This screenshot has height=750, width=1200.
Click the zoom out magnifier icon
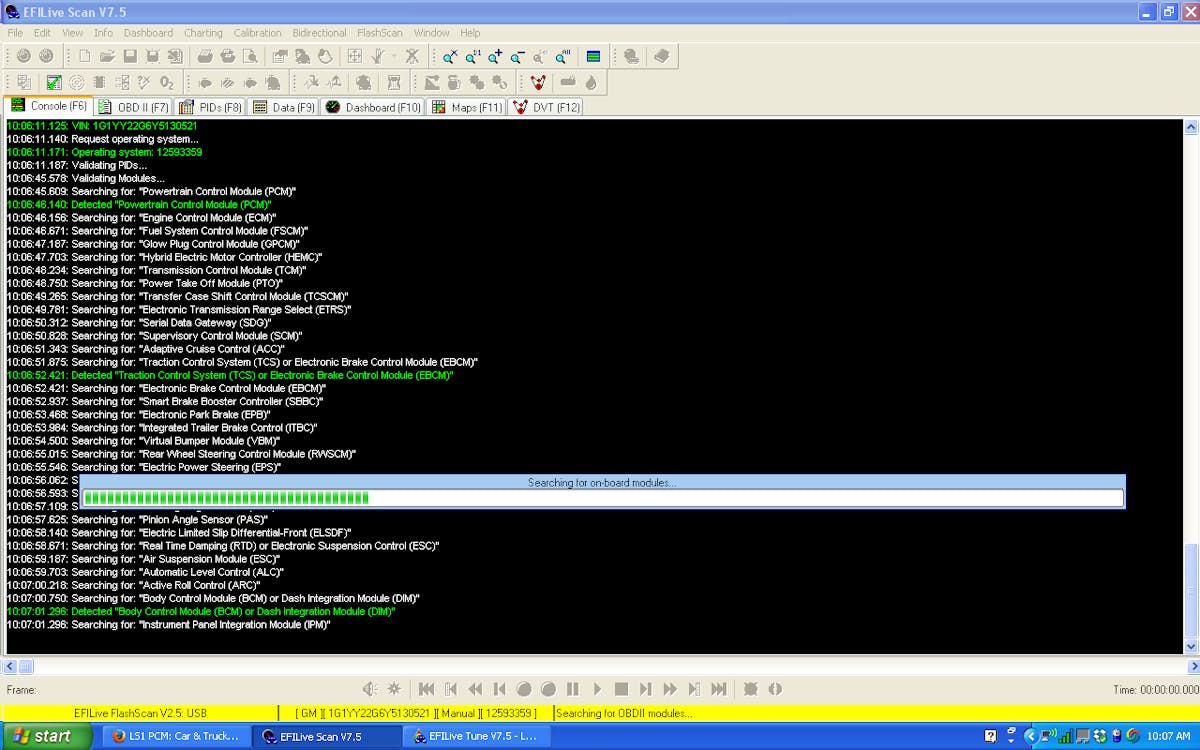tap(518, 57)
